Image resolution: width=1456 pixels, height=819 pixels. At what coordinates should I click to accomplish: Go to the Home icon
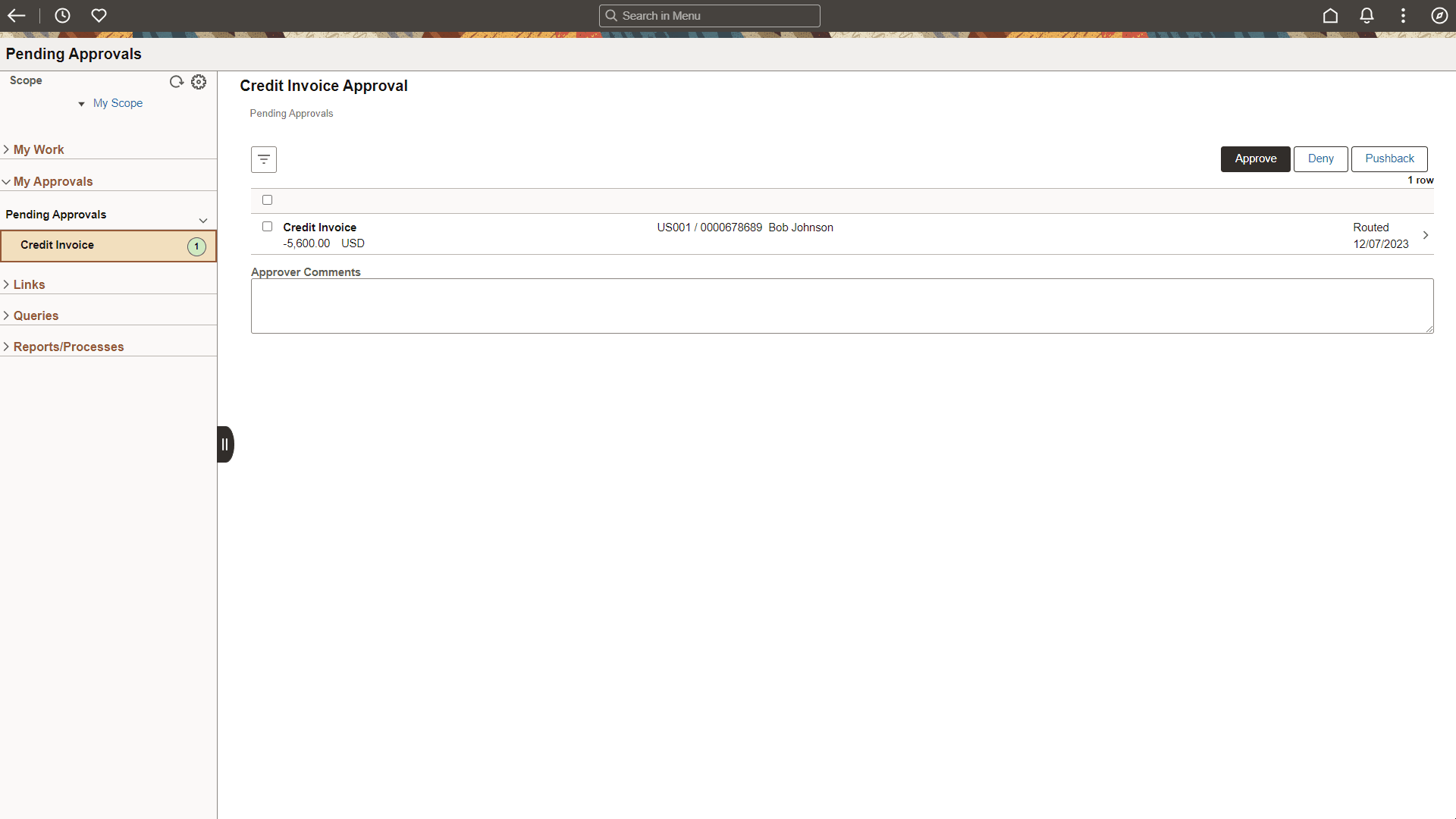pyautogui.click(x=1331, y=15)
